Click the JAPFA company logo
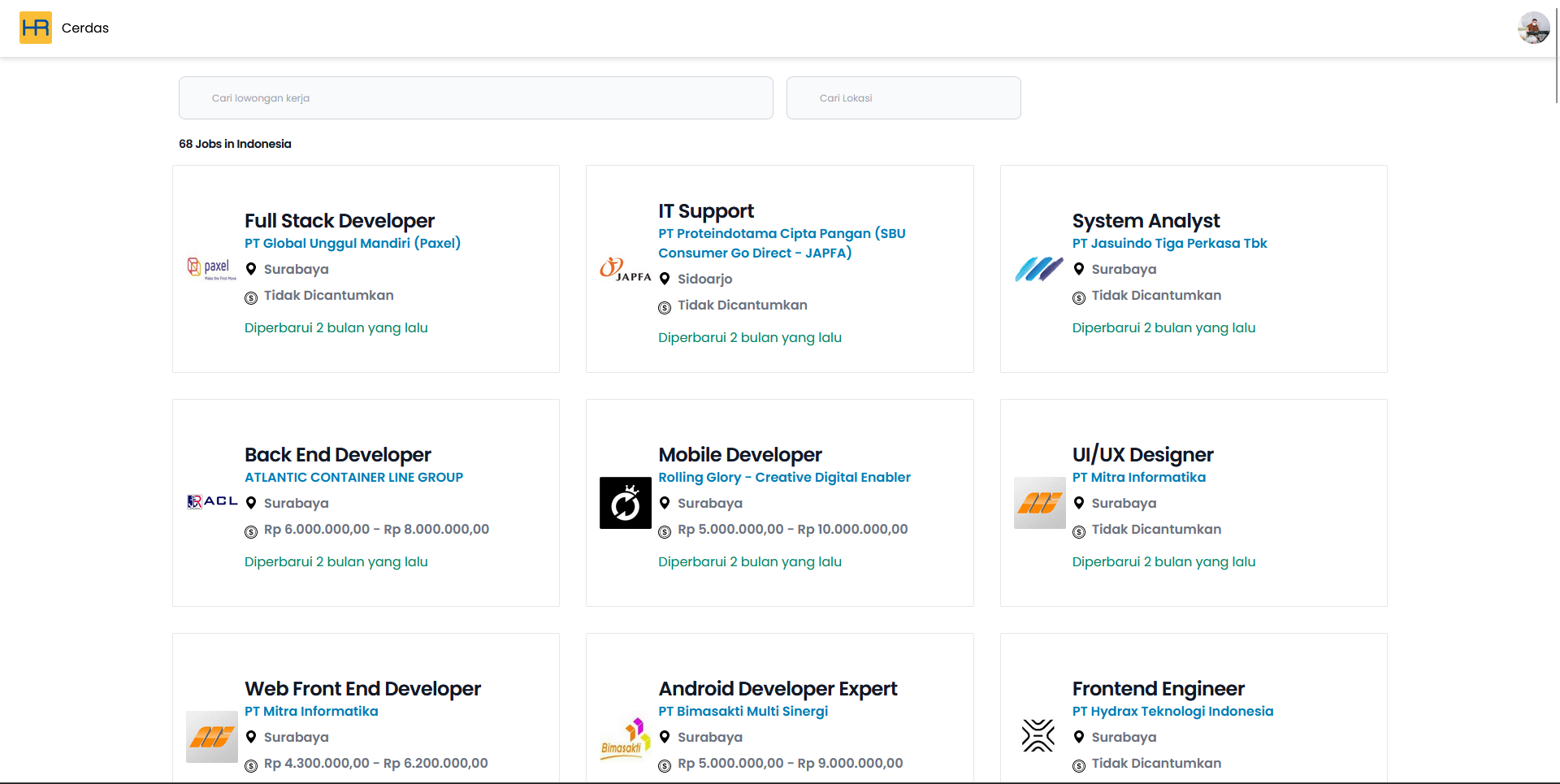Image resolution: width=1560 pixels, height=784 pixels. [625, 270]
